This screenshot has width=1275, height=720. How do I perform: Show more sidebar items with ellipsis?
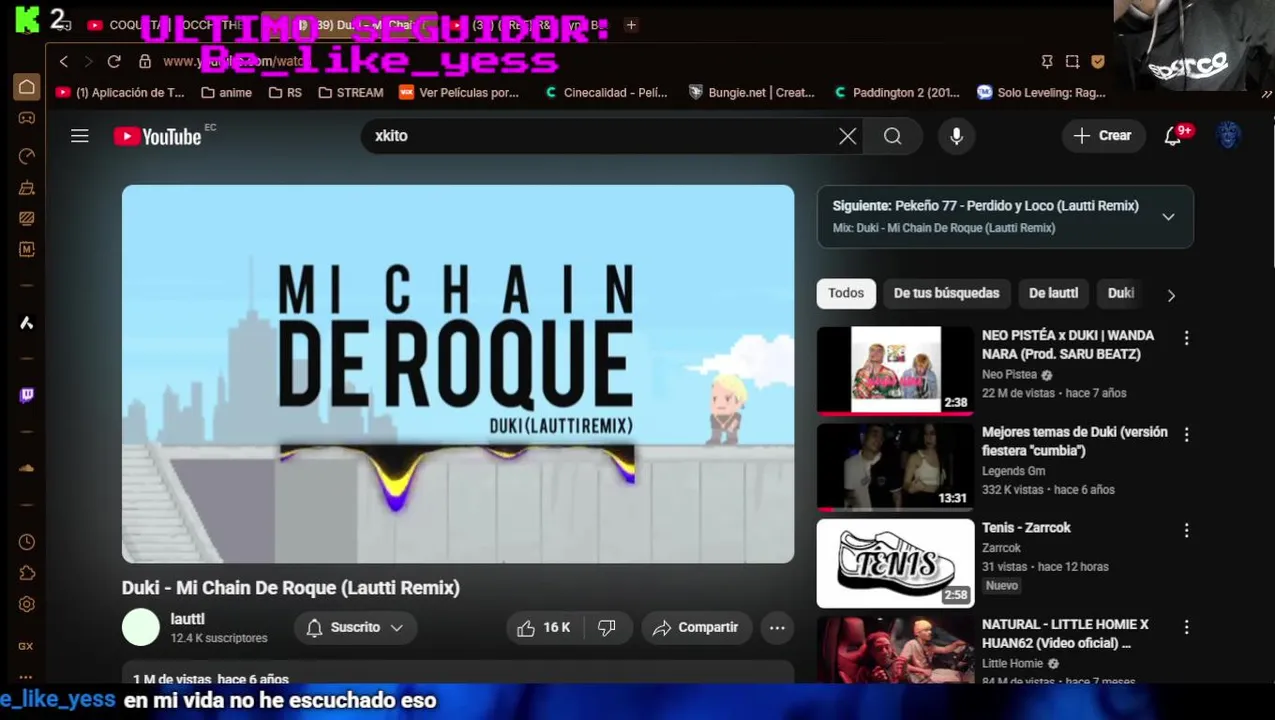(x=26, y=677)
